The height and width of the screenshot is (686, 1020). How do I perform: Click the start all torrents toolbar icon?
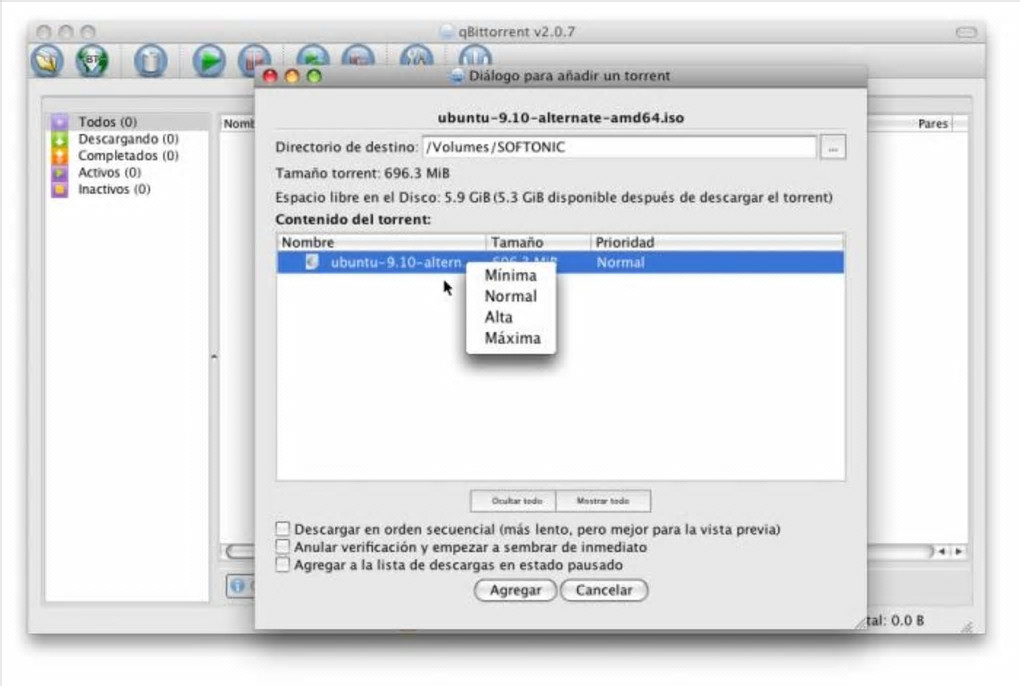pyautogui.click(x=313, y=56)
